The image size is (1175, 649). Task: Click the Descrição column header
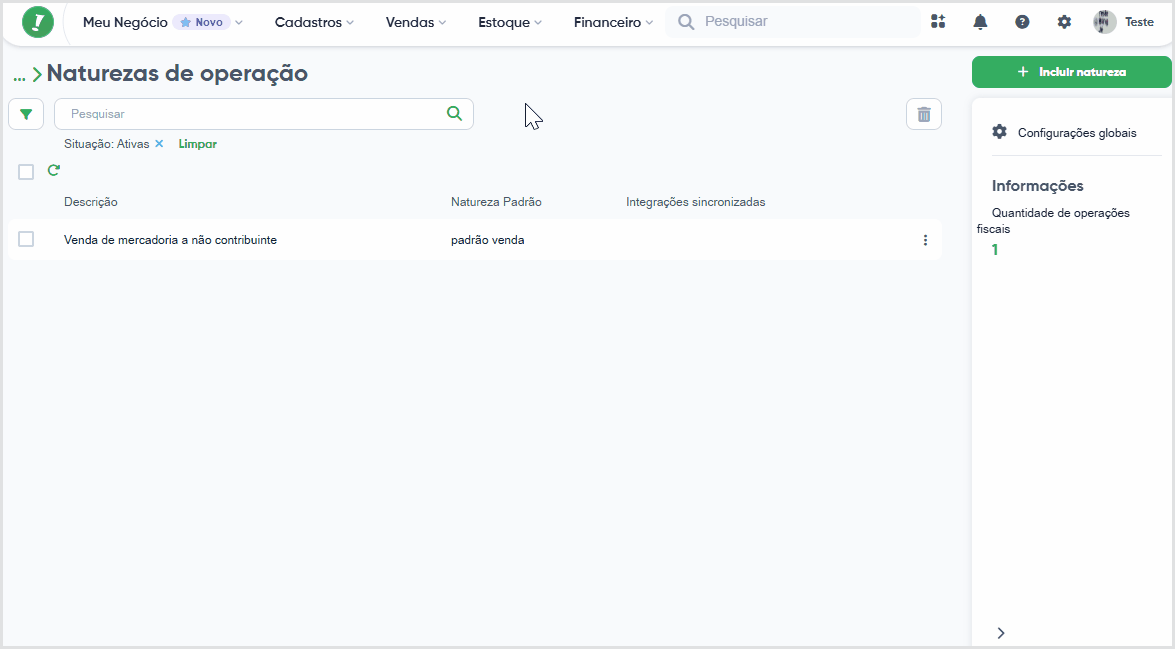(91, 202)
